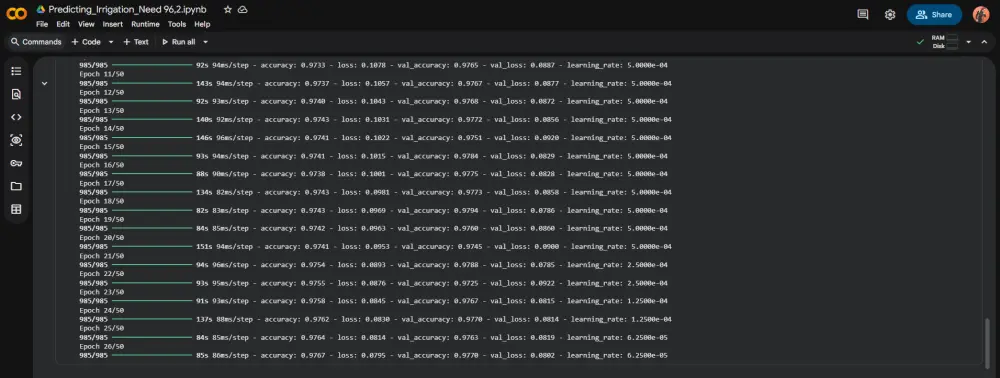Click the 'Epoch 21/50' output line
Image resolution: width=1000 pixels, height=378 pixels.
coord(101,256)
